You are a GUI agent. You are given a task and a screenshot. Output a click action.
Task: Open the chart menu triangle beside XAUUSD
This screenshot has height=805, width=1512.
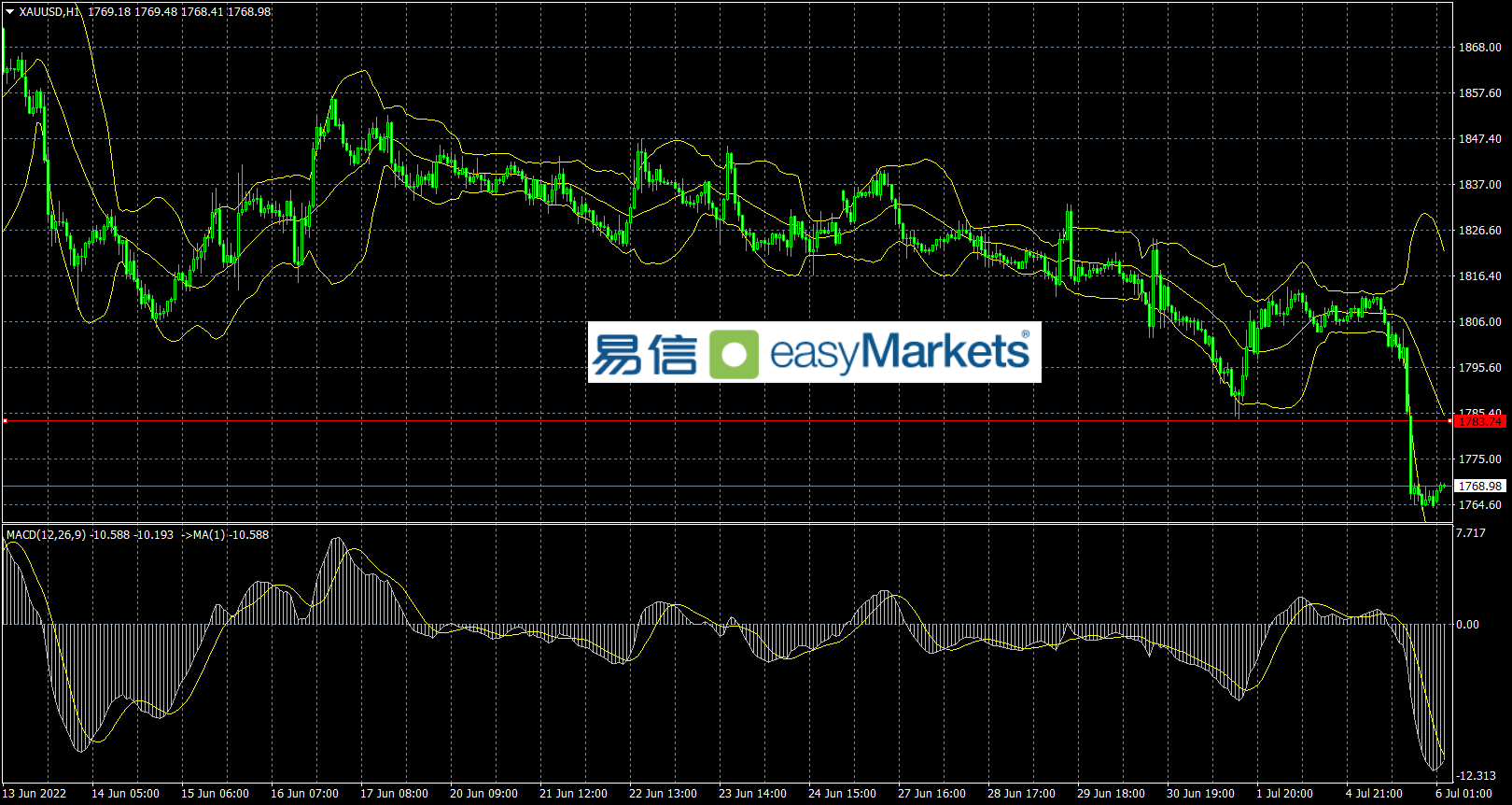(x=10, y=12)
